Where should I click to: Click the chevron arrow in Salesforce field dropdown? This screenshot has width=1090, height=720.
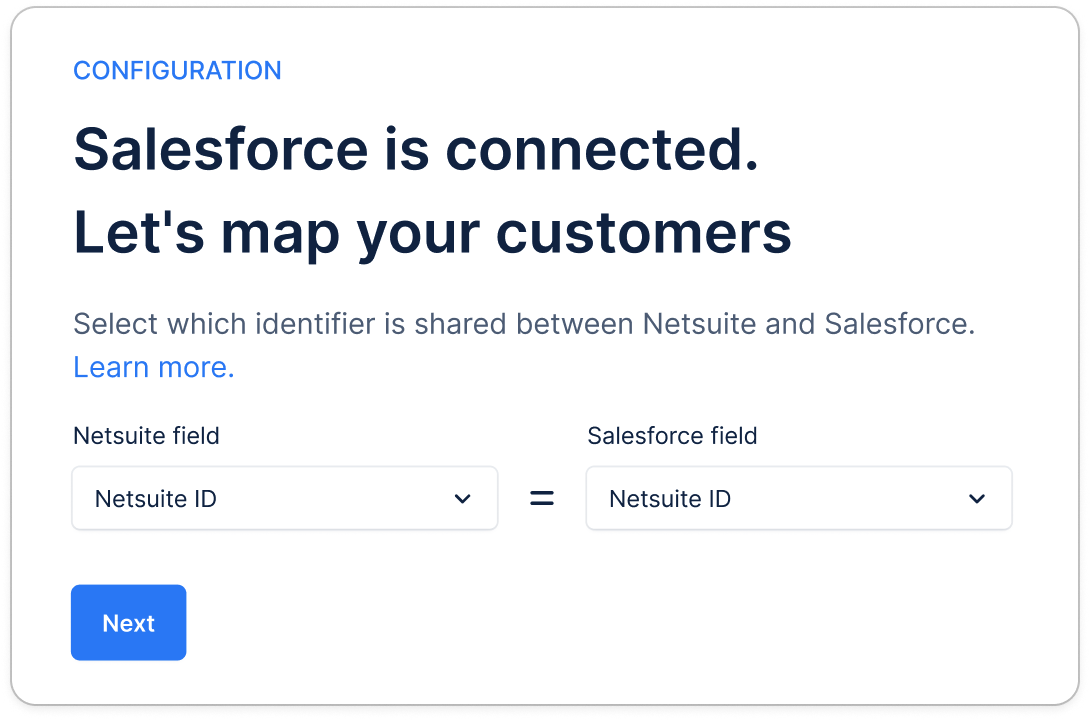tap(976, 499)
